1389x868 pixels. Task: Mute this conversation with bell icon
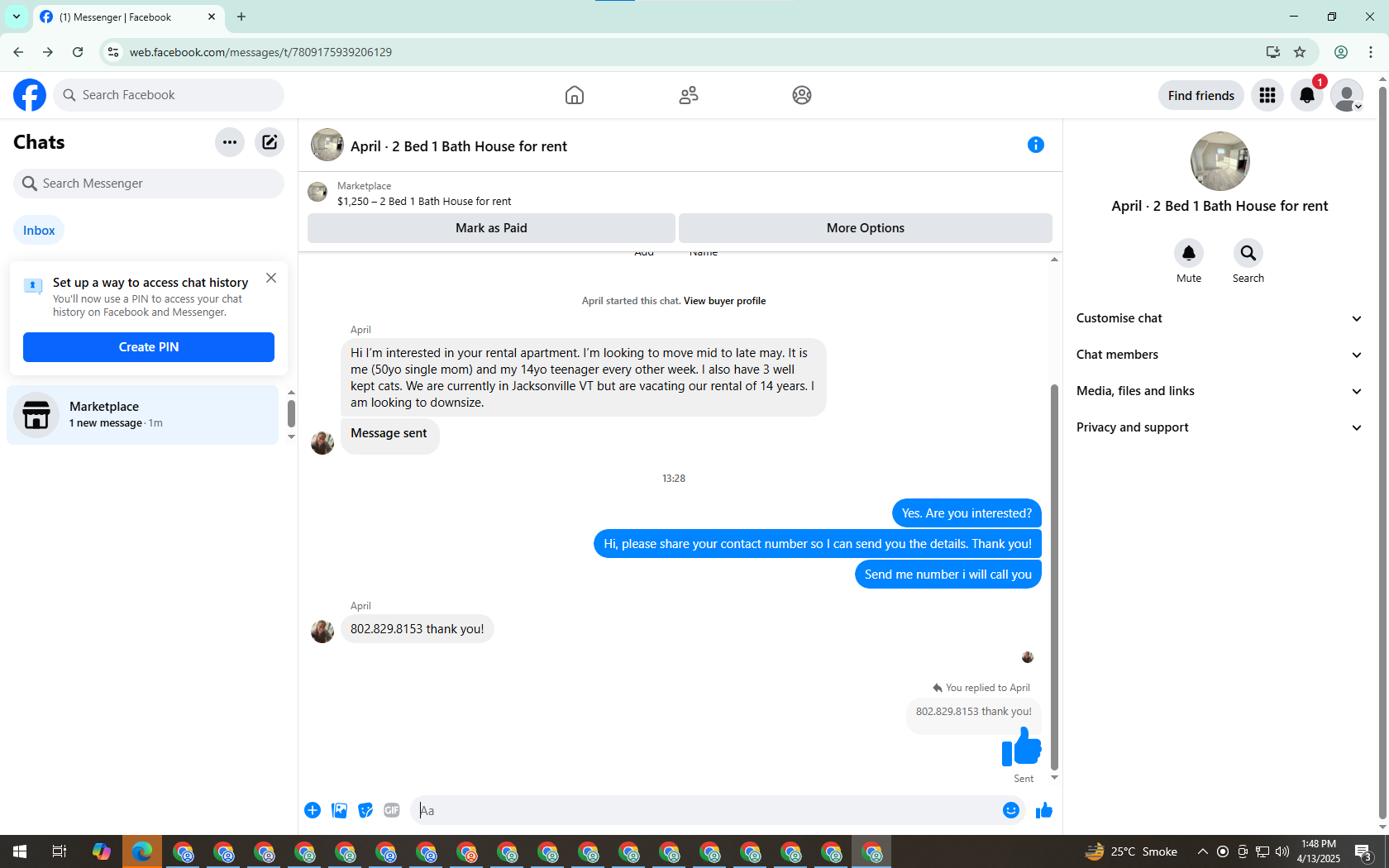1189,253
